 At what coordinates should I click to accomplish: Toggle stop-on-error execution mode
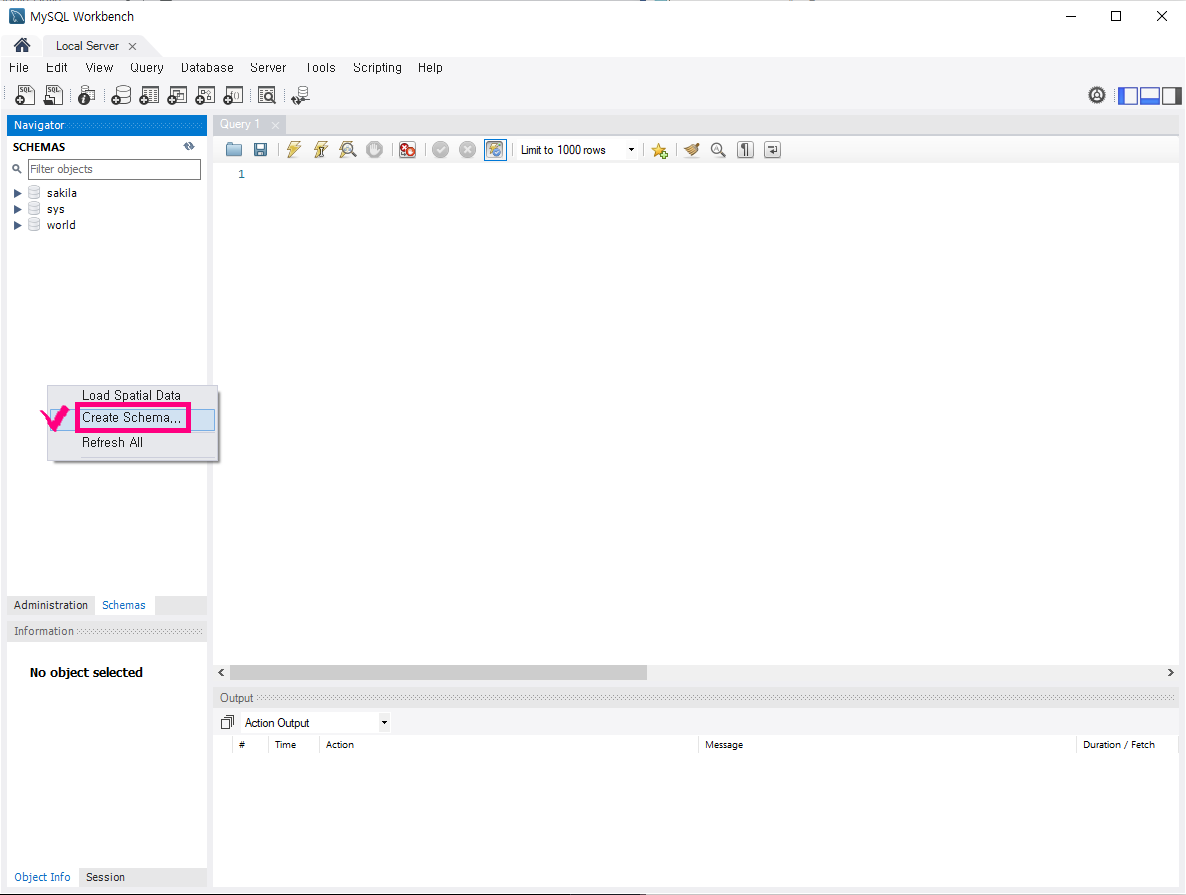coord(407,150)
